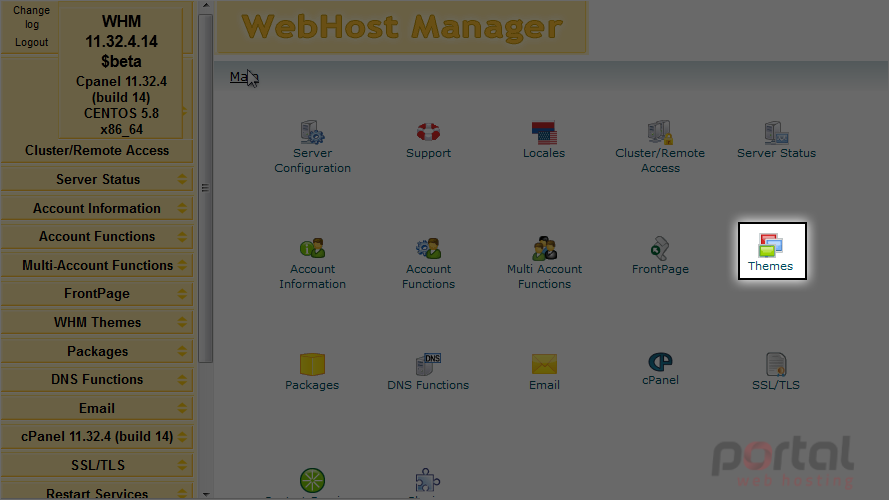
Task: Select Server Status sidebar menu
Action: pos(97,179)
